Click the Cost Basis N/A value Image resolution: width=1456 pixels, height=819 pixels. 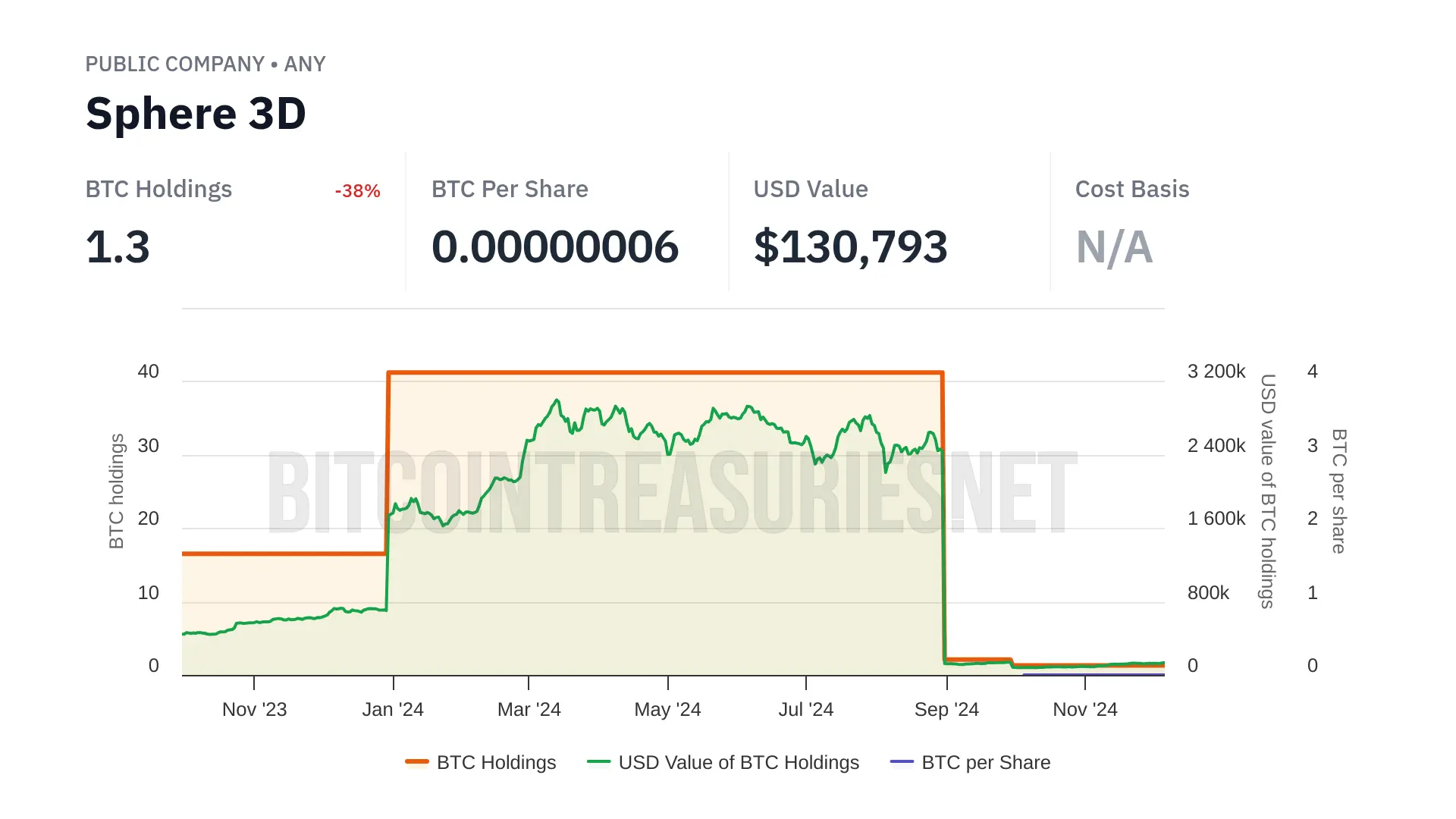[x=1114, y=247]
